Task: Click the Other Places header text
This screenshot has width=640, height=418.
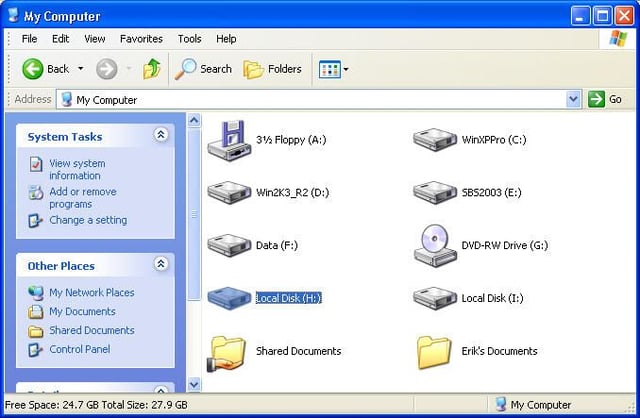Action: click(61, 266)
